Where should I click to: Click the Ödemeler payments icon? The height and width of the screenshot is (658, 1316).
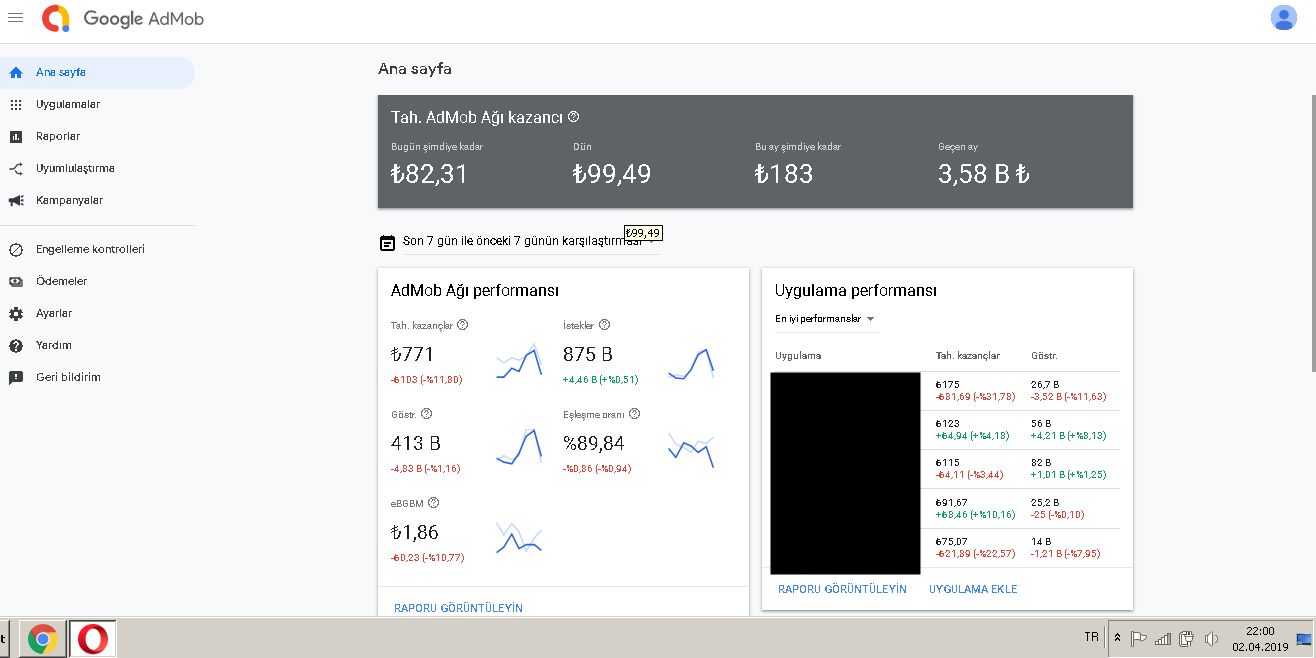point(15,281)
